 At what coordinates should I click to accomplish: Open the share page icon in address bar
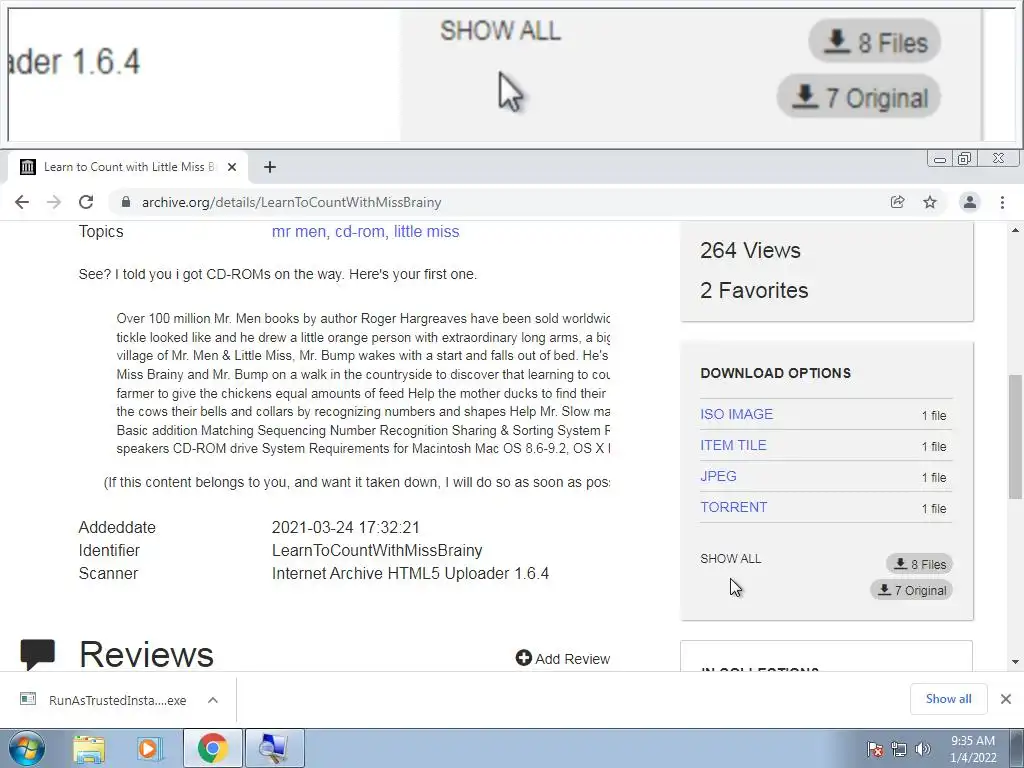tap(897, 202)
